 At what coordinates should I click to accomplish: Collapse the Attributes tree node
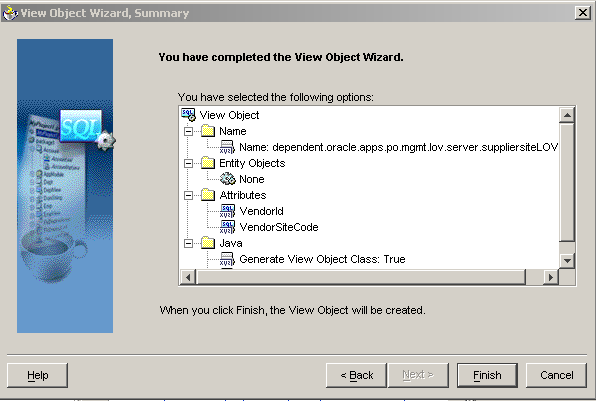188,195
